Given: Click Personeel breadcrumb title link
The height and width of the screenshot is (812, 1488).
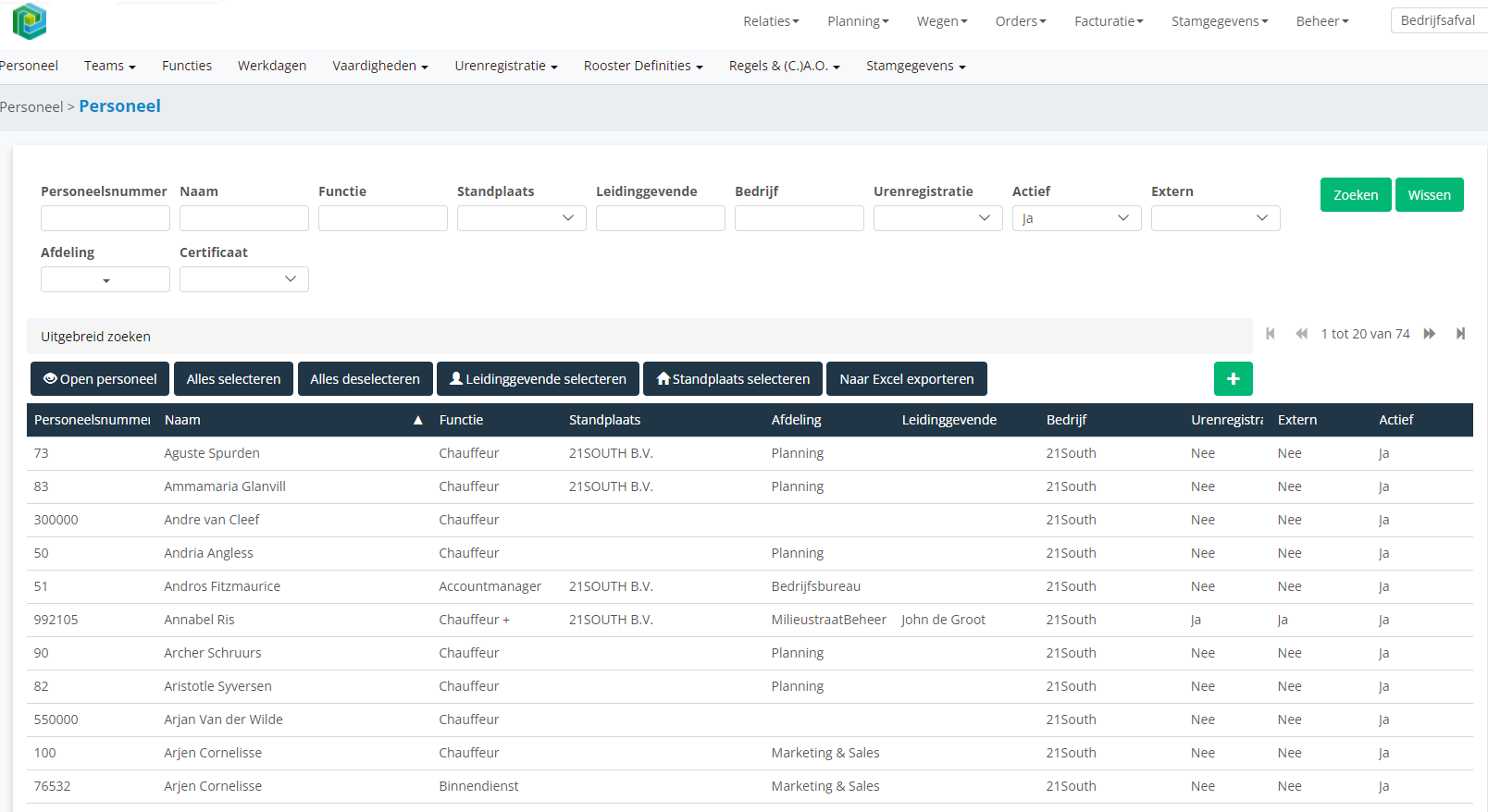Looking at the screenshot, I should (x=119, y=106).
